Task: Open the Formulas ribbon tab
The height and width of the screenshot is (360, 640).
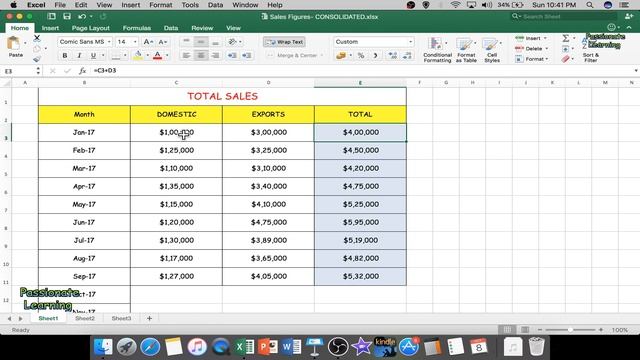Action: pos(137,28)
